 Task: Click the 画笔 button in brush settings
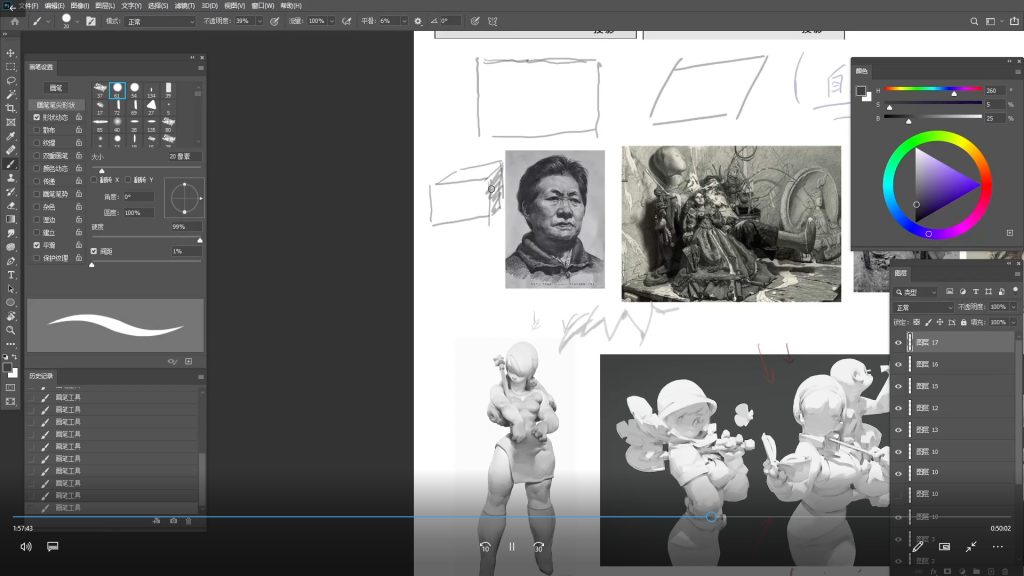coord(57,89)
